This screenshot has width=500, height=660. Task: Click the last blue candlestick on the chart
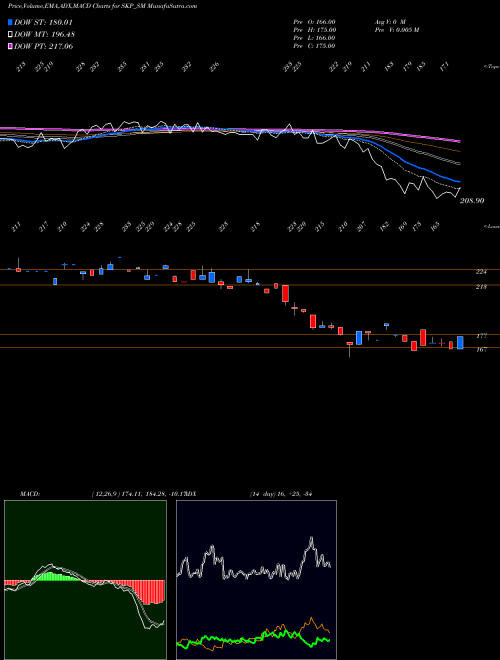[460, 343]
